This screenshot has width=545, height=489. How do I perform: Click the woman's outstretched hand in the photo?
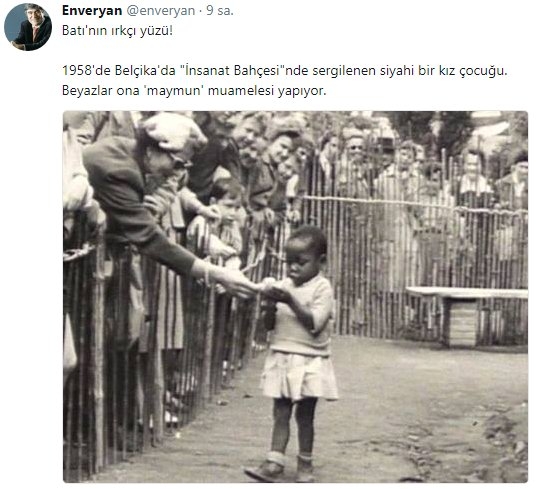236,283
